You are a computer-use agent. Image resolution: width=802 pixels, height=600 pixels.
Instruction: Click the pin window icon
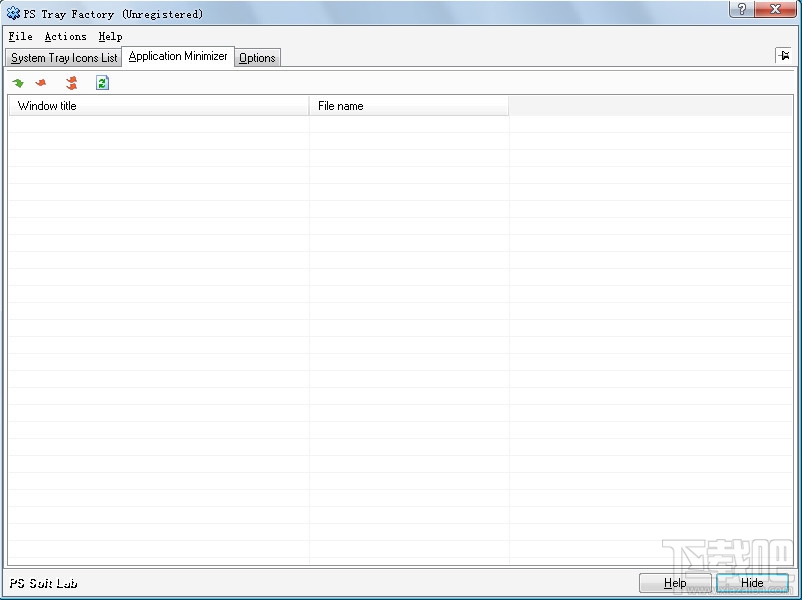point(784,55)
